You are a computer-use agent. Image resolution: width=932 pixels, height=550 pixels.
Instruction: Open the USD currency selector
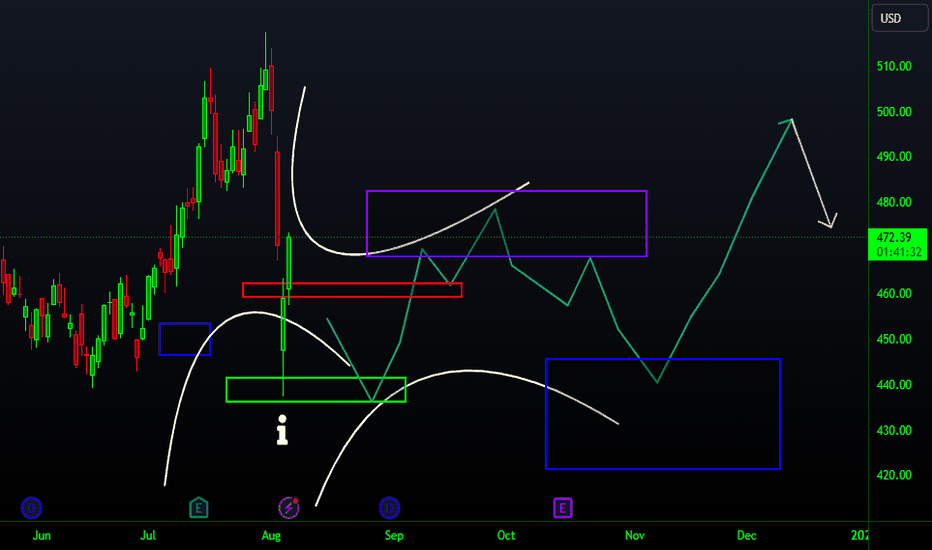(x=899, y=18)
